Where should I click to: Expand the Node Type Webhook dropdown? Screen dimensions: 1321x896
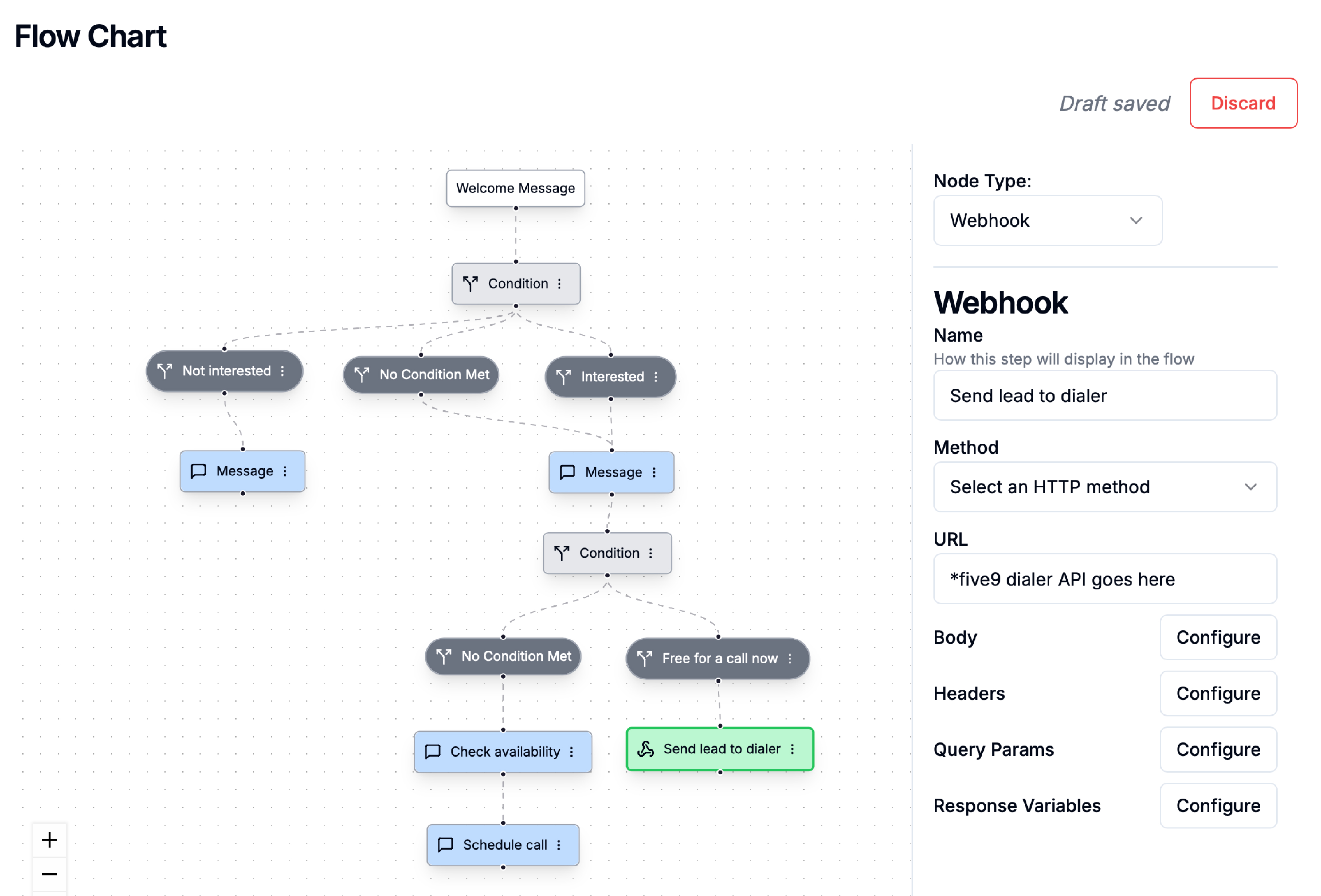[1047, 221]
